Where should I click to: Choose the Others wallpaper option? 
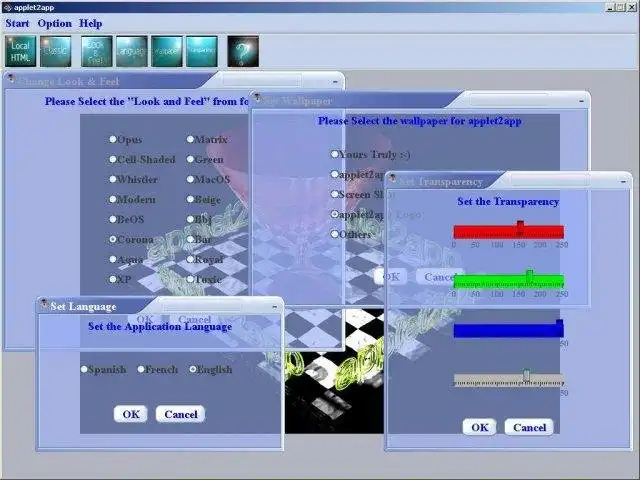coord(351,235)
